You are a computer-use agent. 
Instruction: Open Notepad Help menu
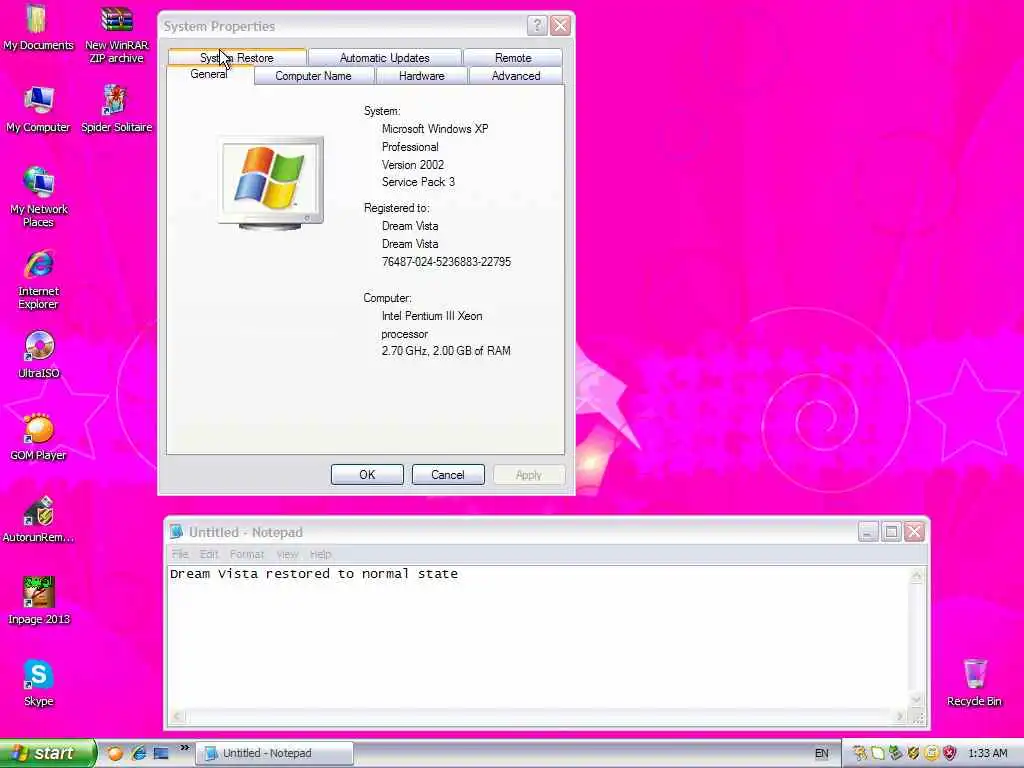[x=321, y=554]
